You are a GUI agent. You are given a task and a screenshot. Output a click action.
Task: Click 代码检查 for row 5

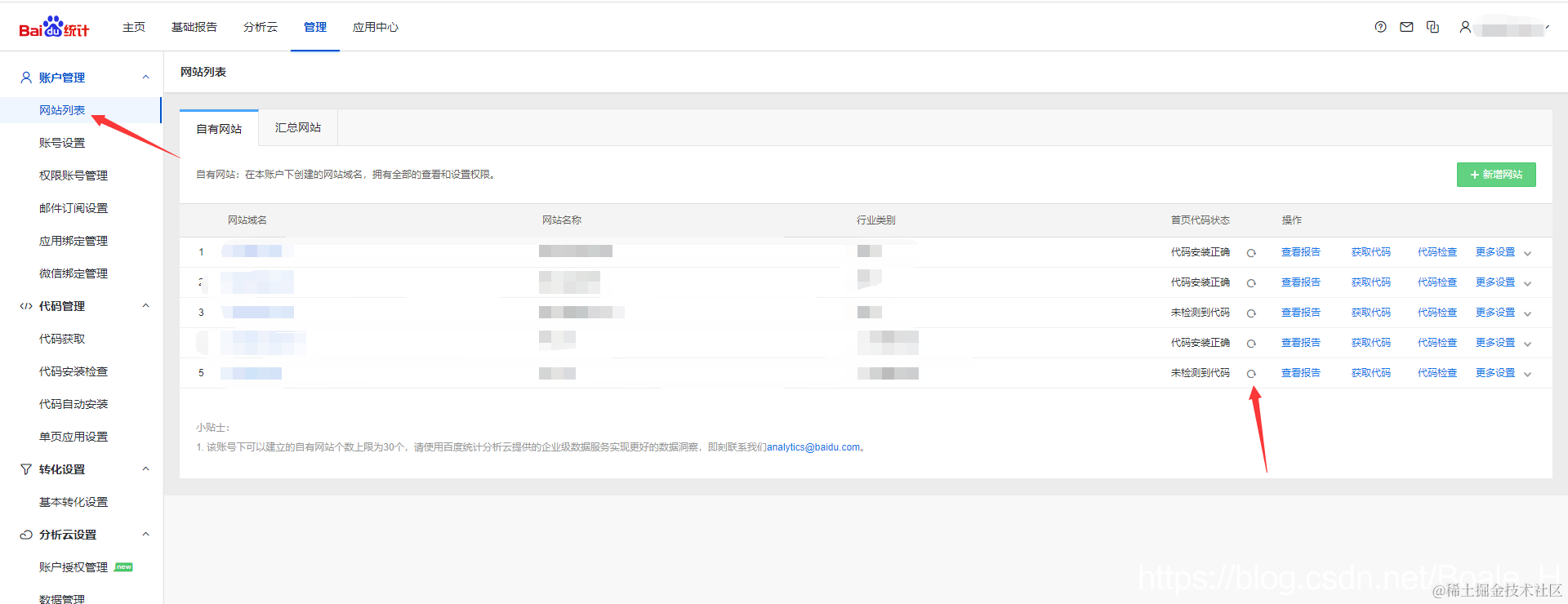pos(1437,373)
